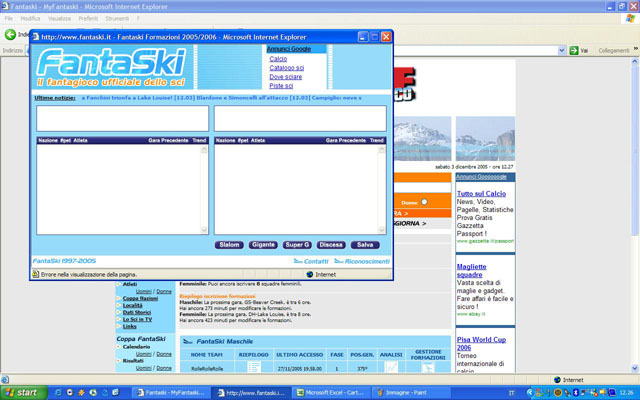
Task: Click the Windows flag logo in the menu bar
Action: pos(631,18)
